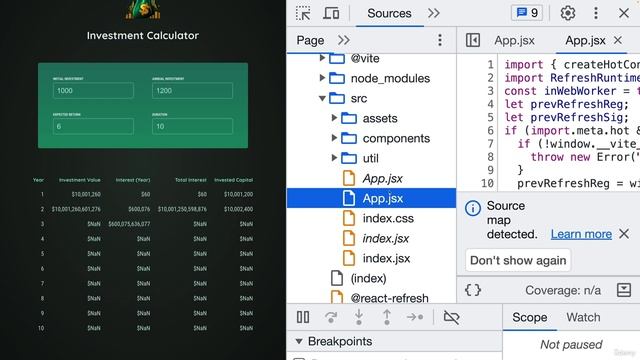The height and width of the screenshot is (360, 640).
Task: Click the Investment Calculator heading
Action: [x=143, y=36]
